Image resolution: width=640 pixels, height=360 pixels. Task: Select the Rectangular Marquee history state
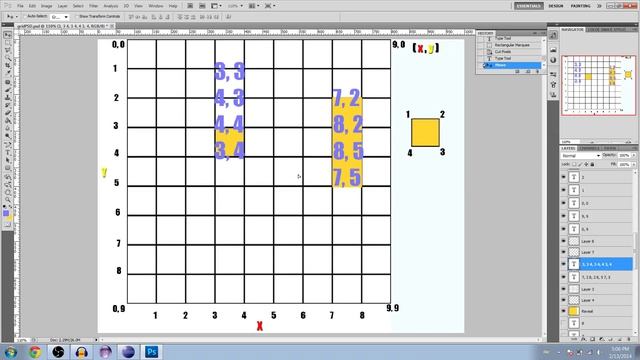coord(512,45)
